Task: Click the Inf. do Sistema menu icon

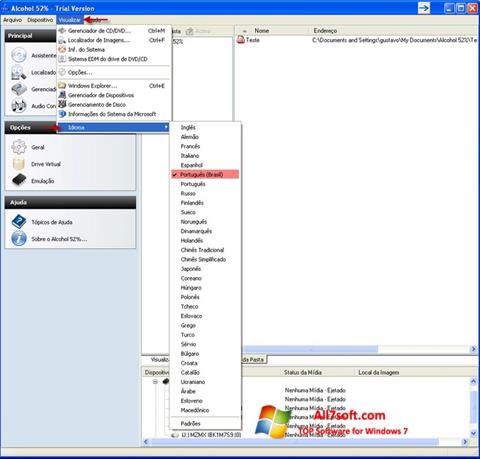Action: 62,49
